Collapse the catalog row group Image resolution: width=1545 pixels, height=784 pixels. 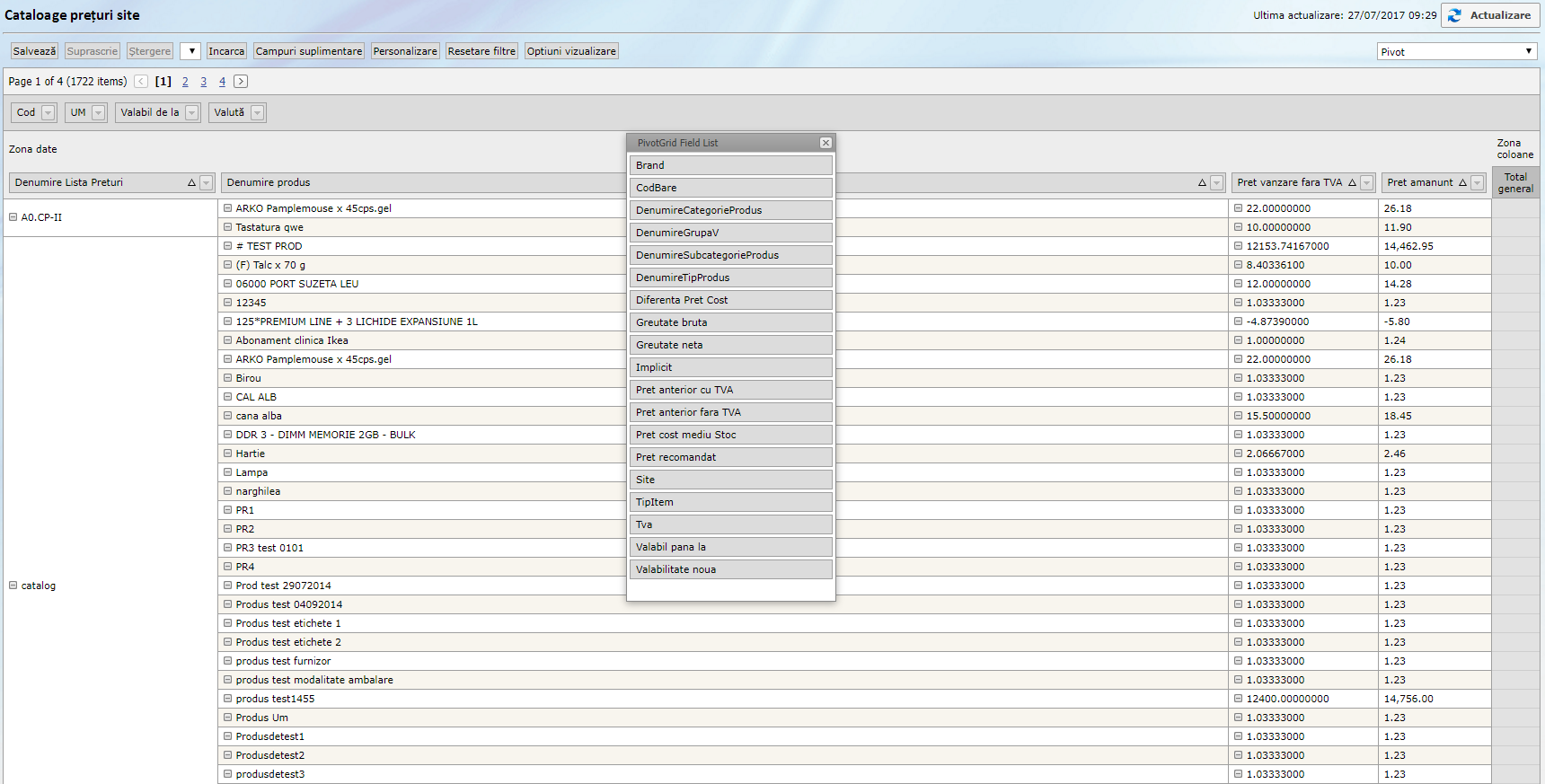coord(13,586)
